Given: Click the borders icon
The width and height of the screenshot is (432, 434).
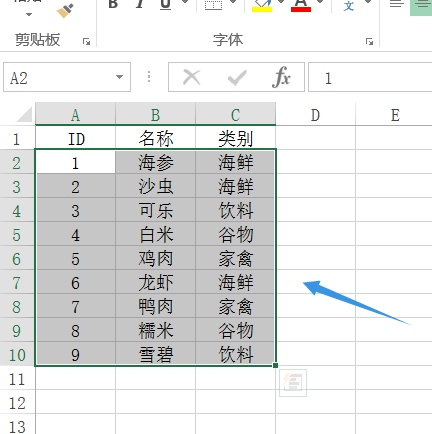Looking at the screenshot, I should click(x=213, y=5).
